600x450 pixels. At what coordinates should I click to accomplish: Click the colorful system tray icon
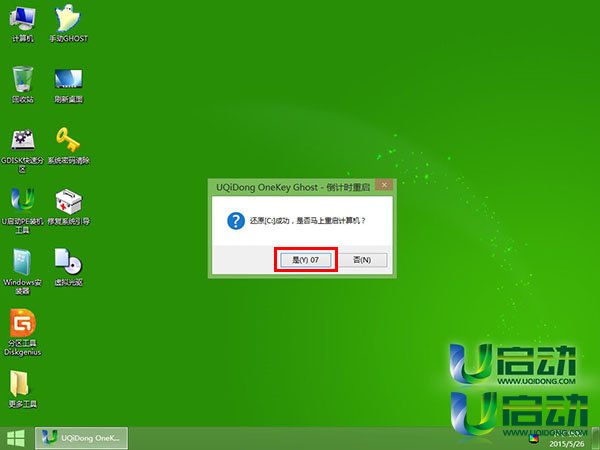click(x=533, y=437)
